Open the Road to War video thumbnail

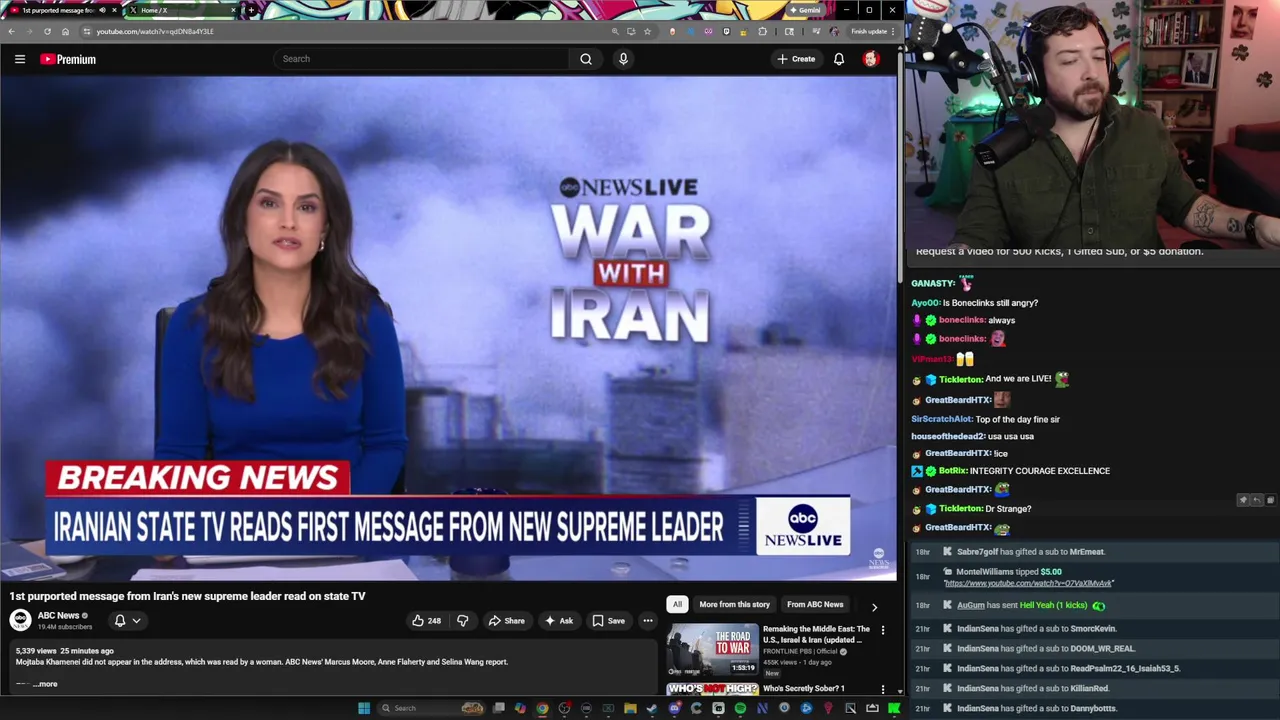click(x=713, y=648)
